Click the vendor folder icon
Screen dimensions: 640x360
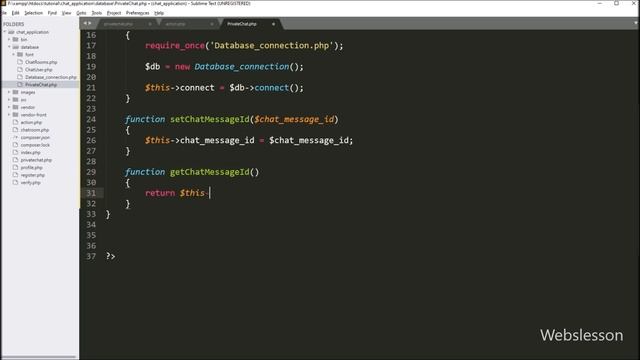[16, 107]
